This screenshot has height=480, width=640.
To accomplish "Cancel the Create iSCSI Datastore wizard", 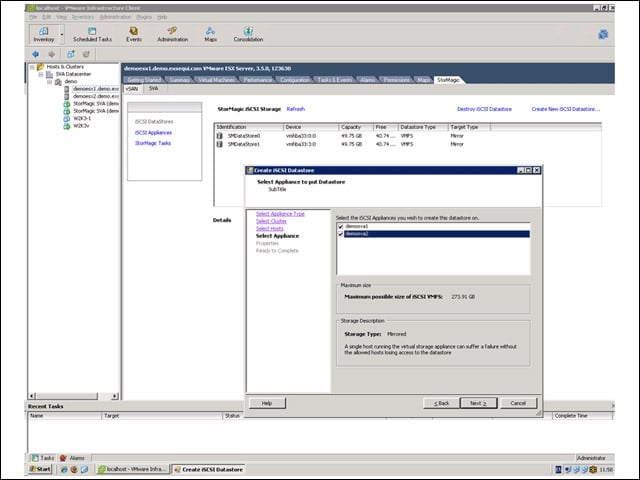I will tap(518, 403).
